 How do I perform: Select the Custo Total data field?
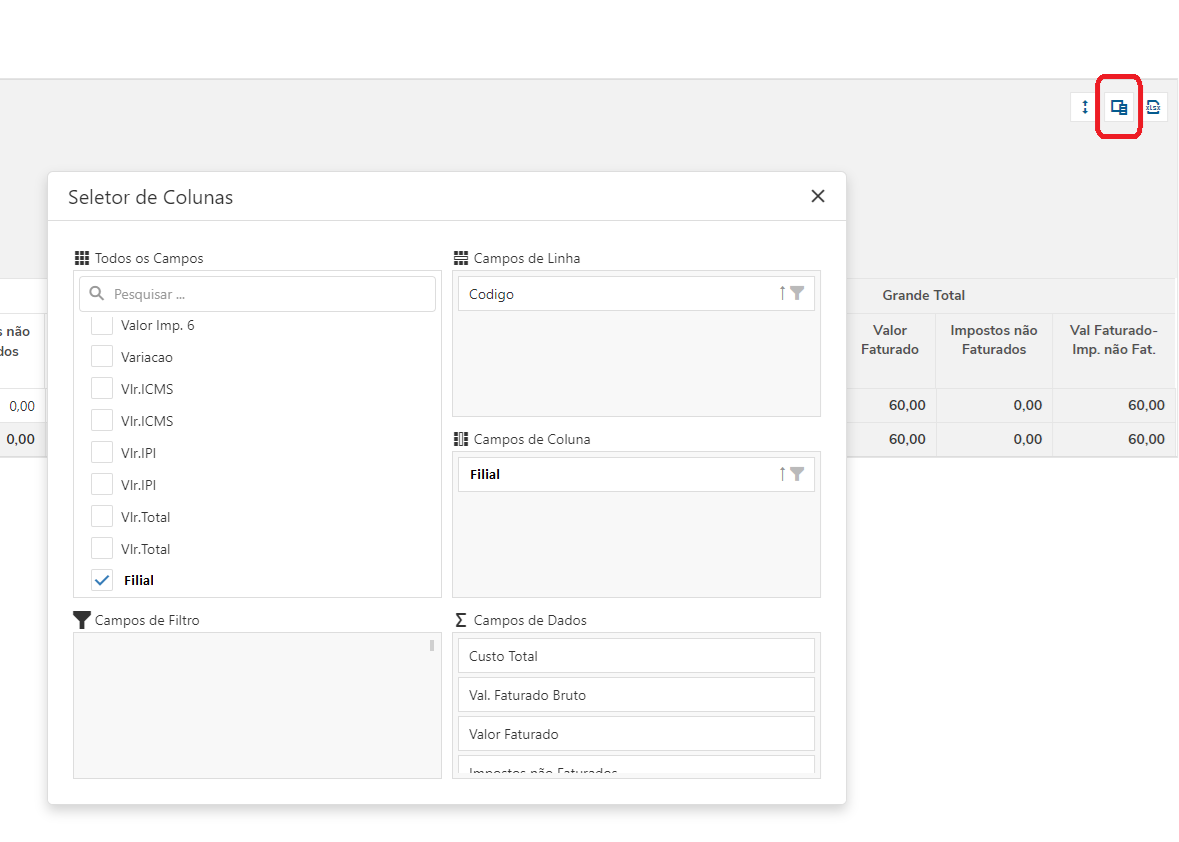point(636,656)
